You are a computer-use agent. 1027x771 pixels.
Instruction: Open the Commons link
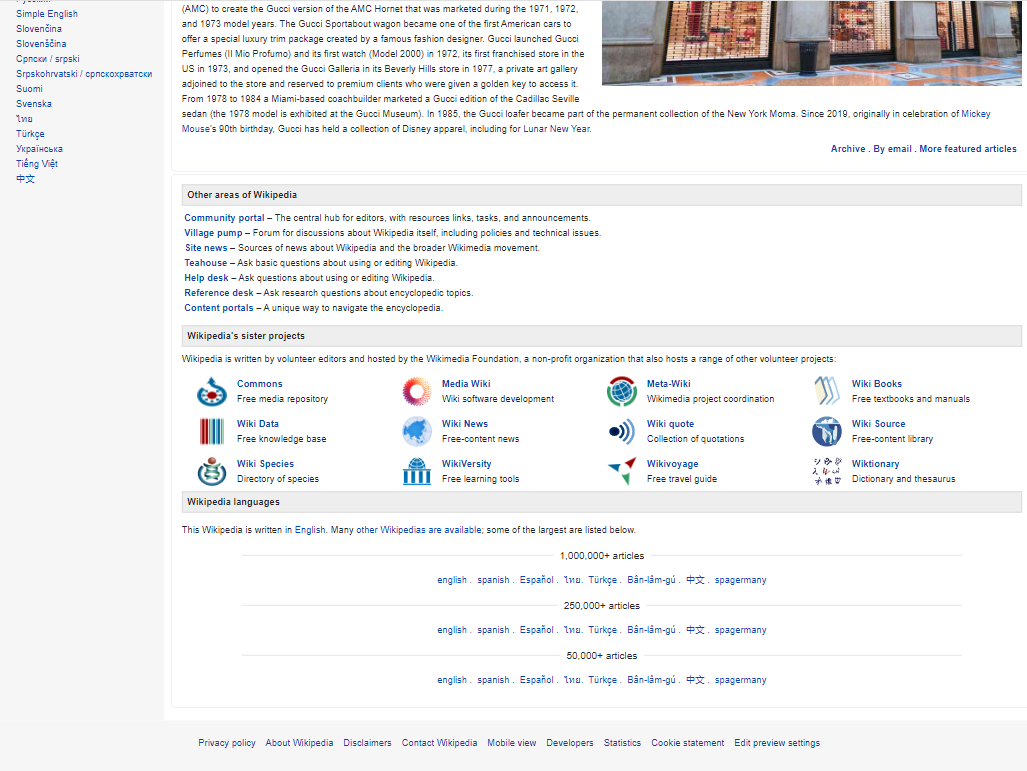click(x=259, y=384)
